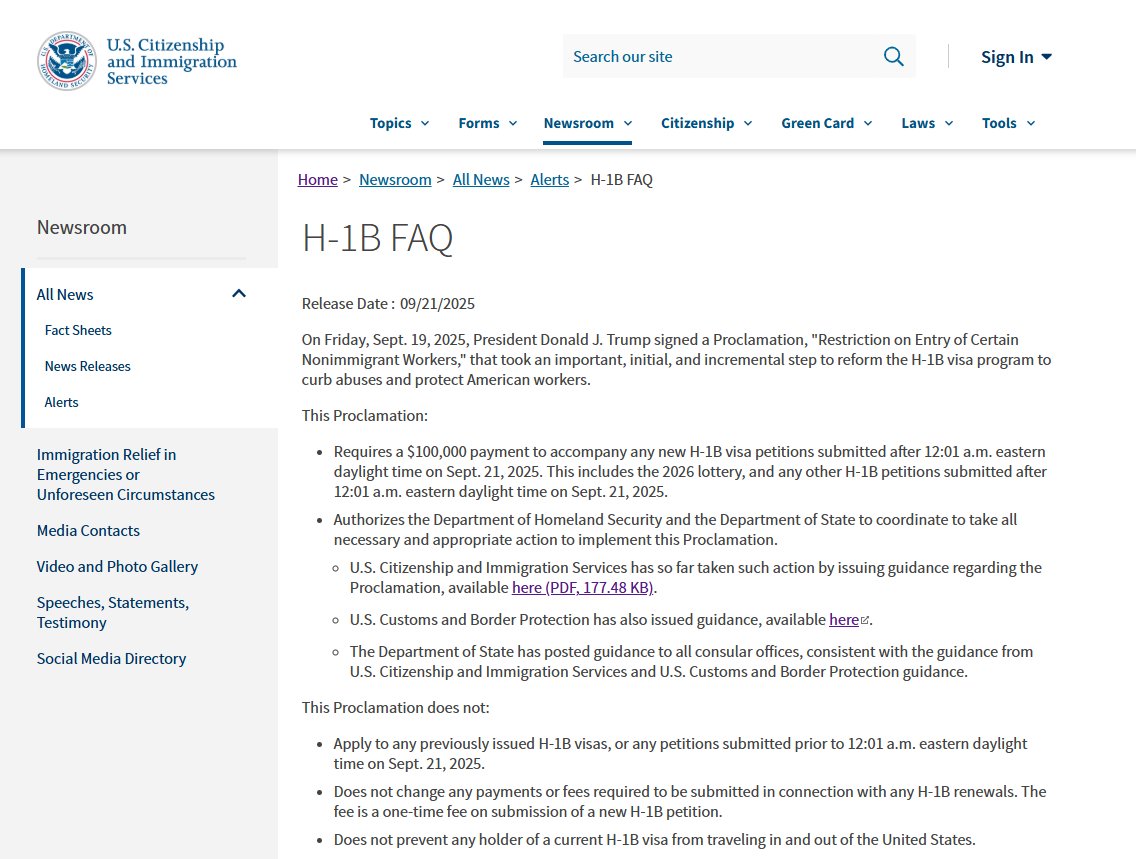
Task: Click the Release Date 09/21/2025 text
Action: 388,304
